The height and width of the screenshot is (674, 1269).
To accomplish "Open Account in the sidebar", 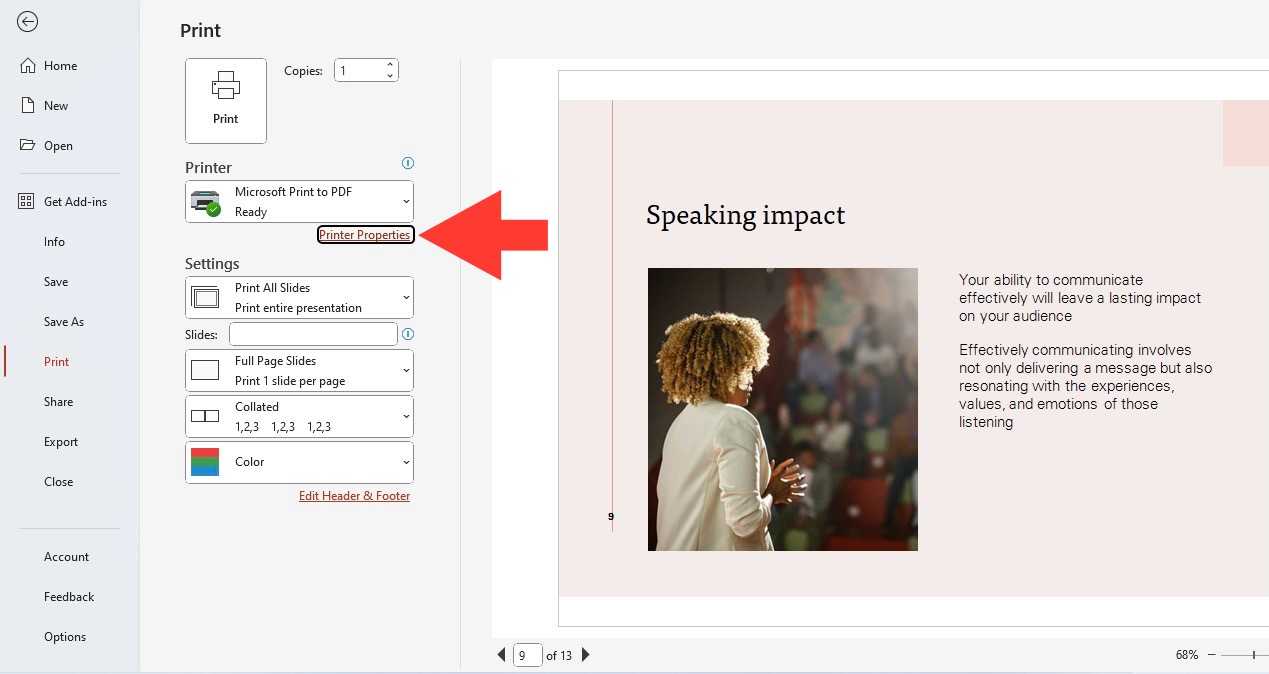I will [66, 557].
